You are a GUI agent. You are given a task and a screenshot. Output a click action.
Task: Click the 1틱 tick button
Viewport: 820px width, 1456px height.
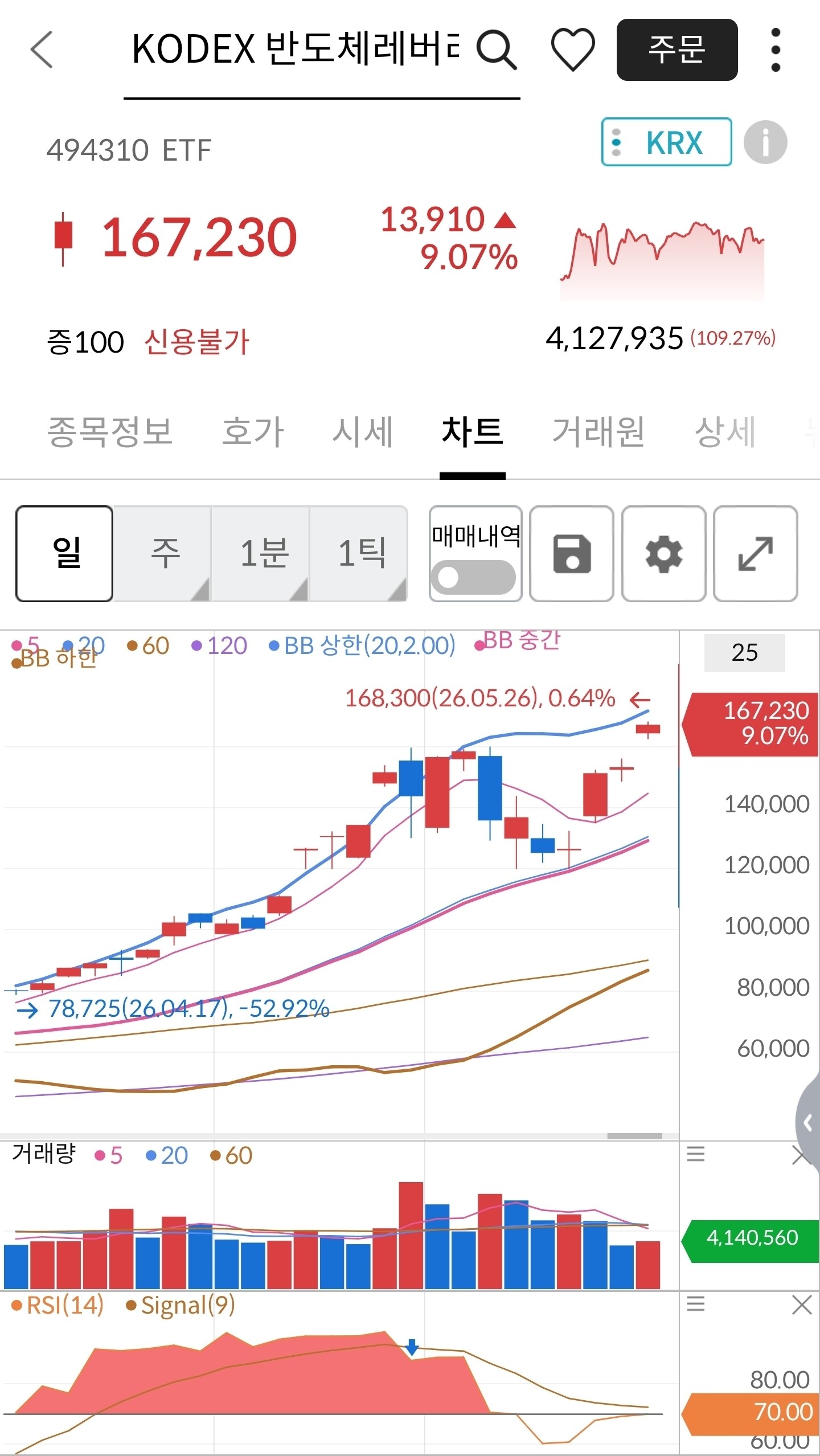pos(359,554)
